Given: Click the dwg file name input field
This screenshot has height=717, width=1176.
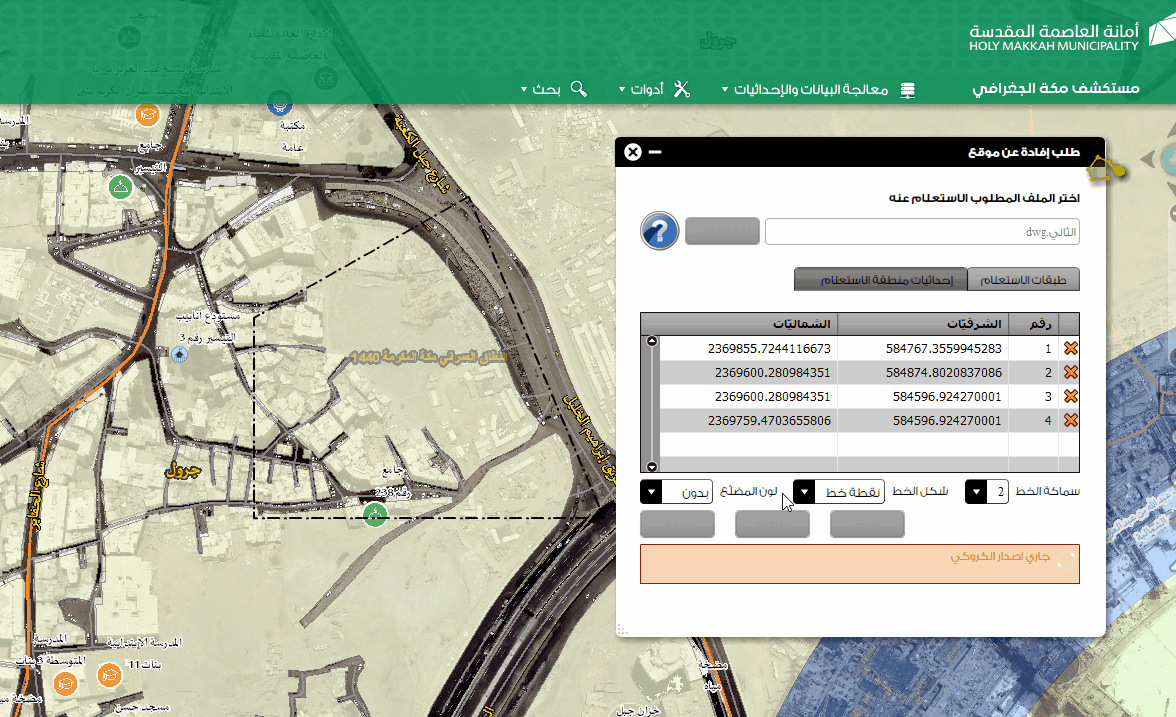Looking at the screenshot, I should pyautogui.click(x=922, y=232).
